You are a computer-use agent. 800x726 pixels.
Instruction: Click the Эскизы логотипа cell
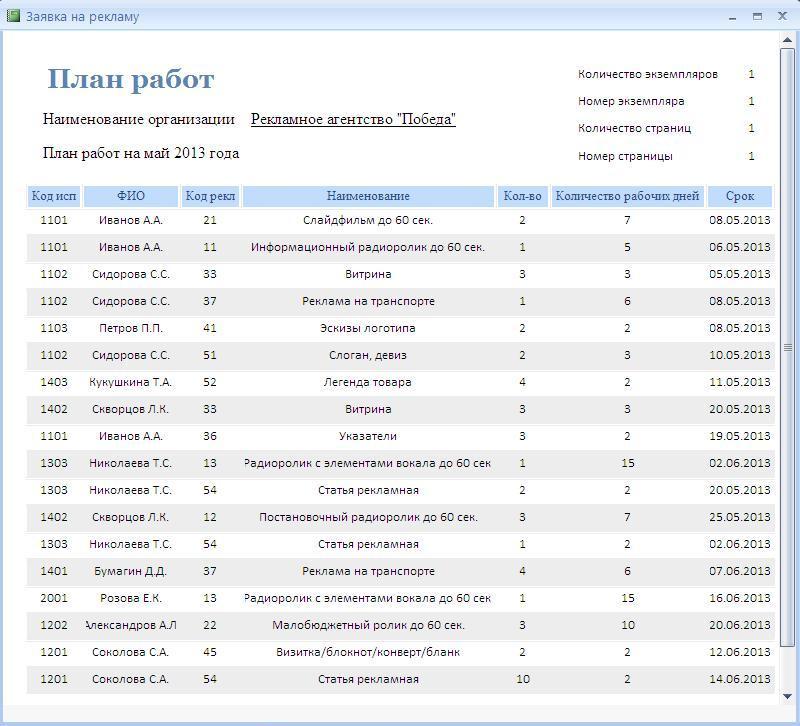tap(368, 329)
